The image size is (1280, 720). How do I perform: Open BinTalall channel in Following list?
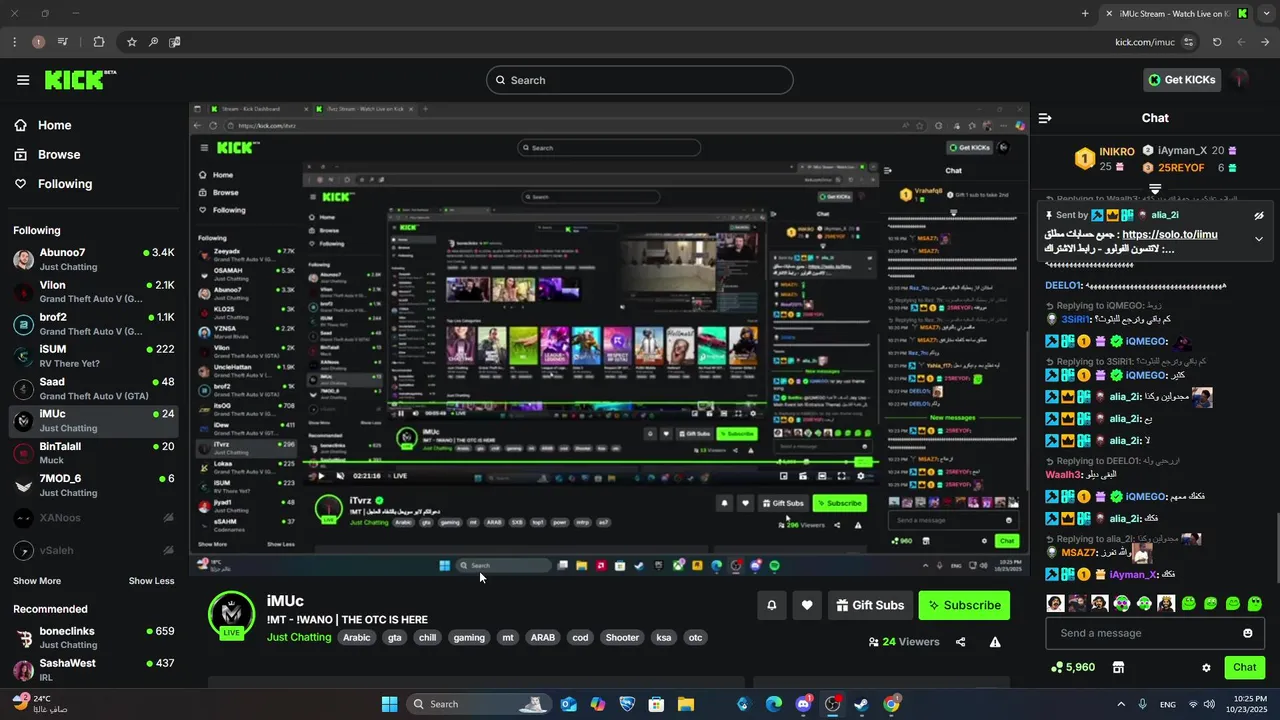(94, 453)
